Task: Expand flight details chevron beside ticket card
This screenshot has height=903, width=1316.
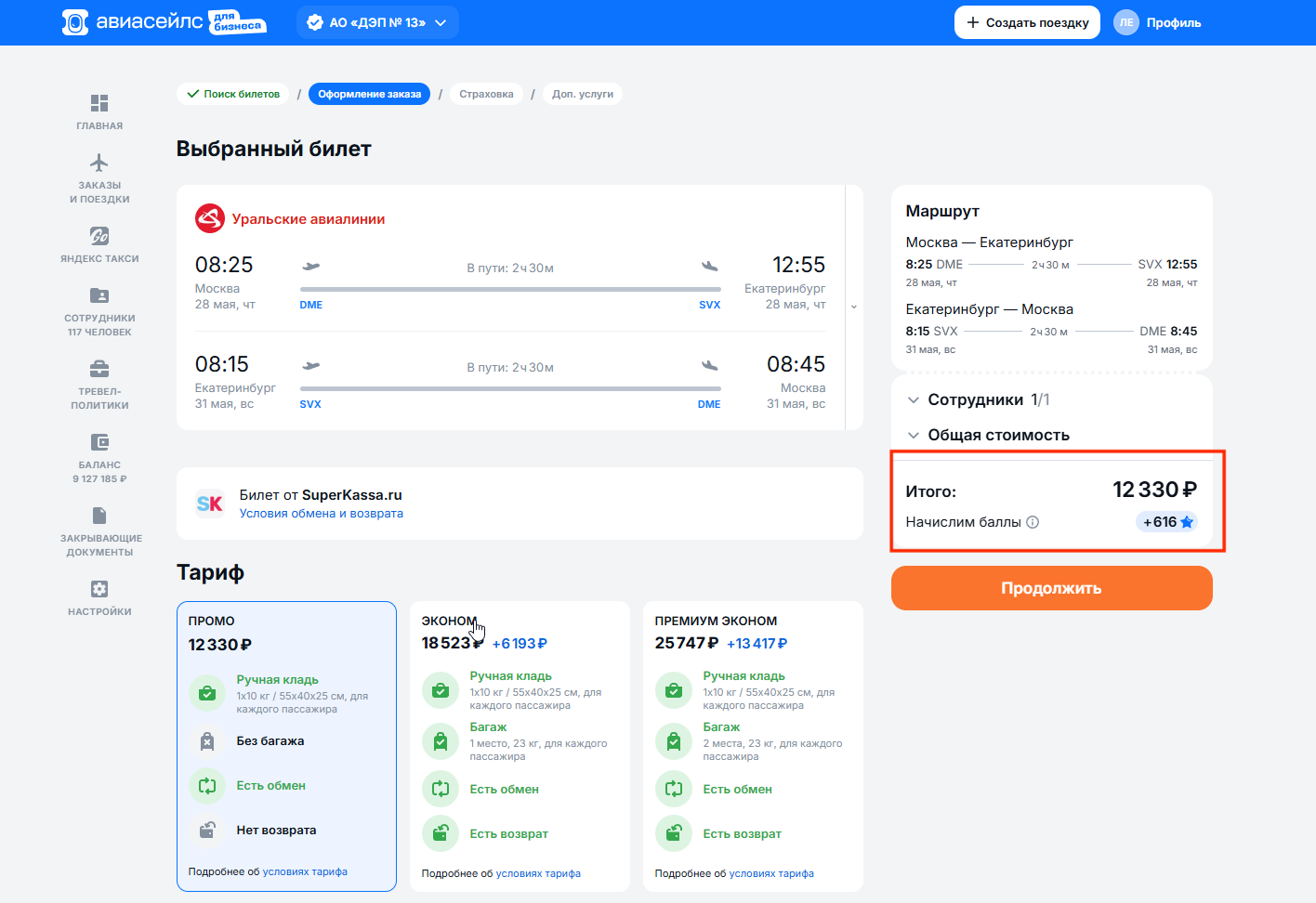Action: 854,307
